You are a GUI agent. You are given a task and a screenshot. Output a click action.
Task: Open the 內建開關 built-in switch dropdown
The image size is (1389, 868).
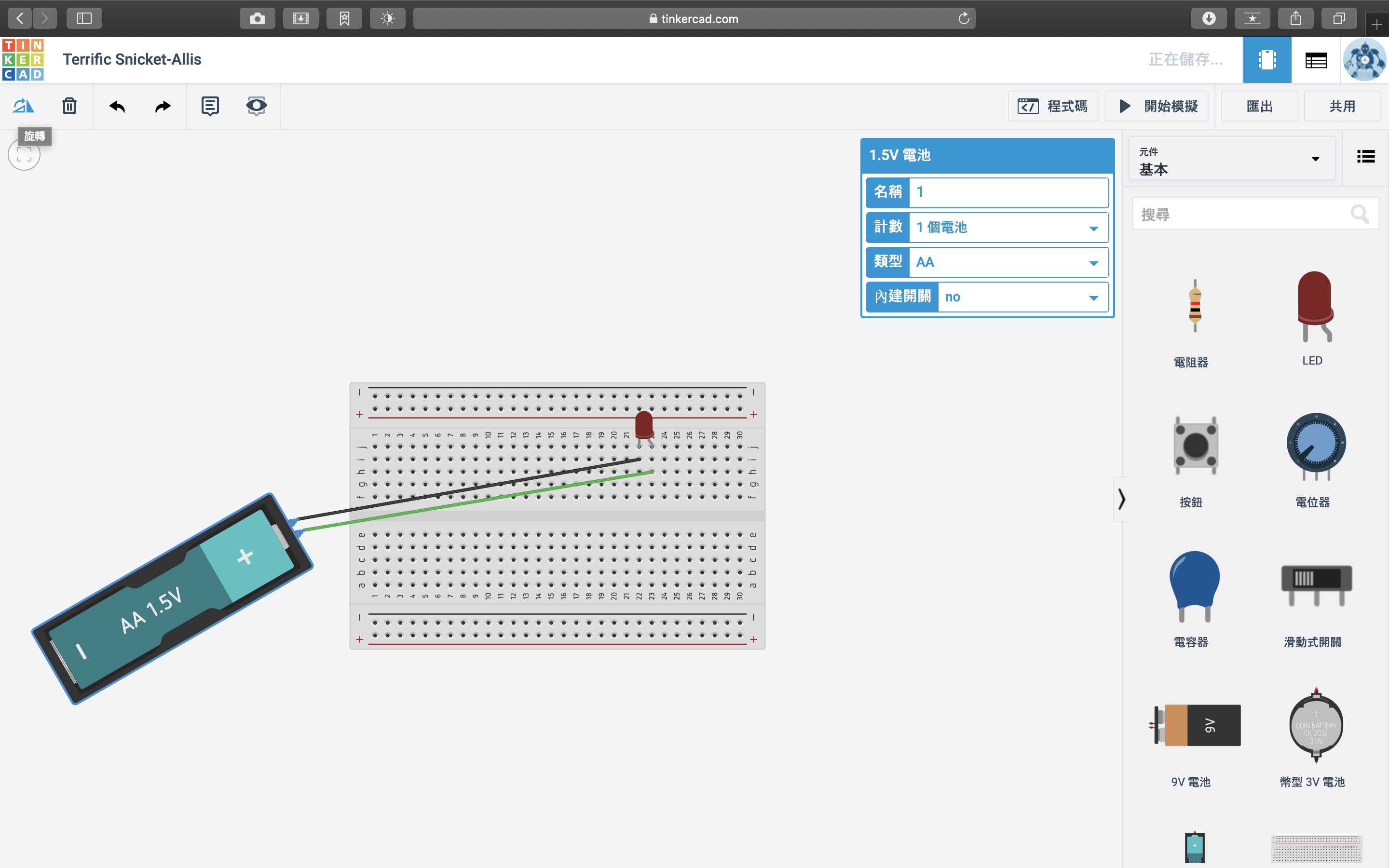point(1022,297)
